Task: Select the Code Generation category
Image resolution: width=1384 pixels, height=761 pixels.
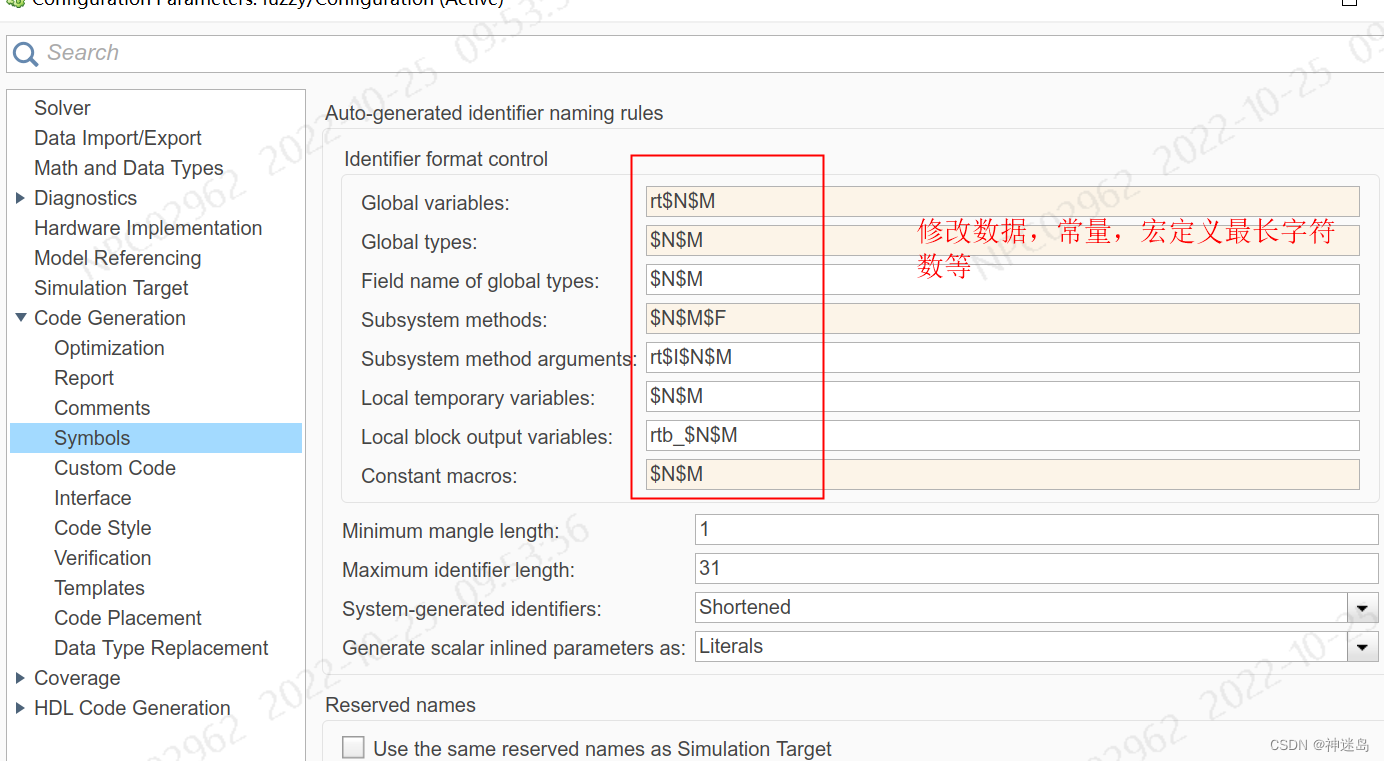Action: [110, 318]
